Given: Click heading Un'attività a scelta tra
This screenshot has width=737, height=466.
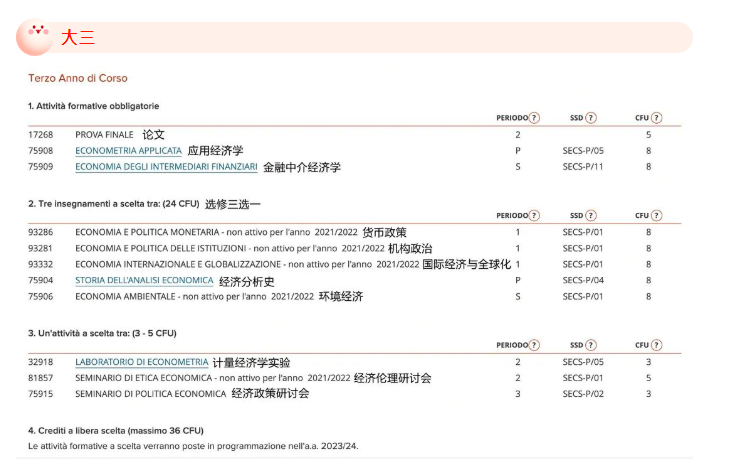Looking at the screenshot, I should pyautogui.click(x=102, y=333).
